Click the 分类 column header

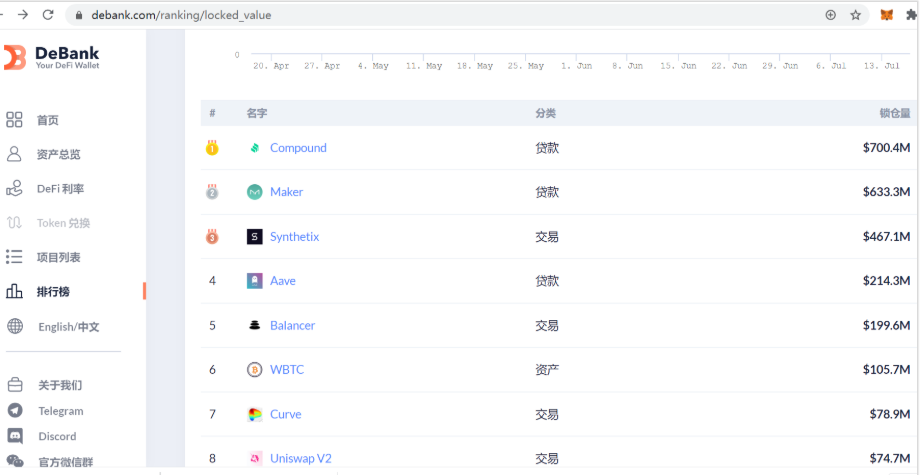pyautogui.click(x=545, y=113)
